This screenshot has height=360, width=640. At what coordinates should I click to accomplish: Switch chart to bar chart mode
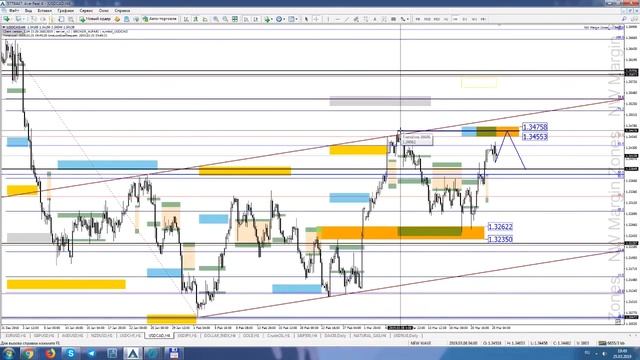[x=186, y=19]
